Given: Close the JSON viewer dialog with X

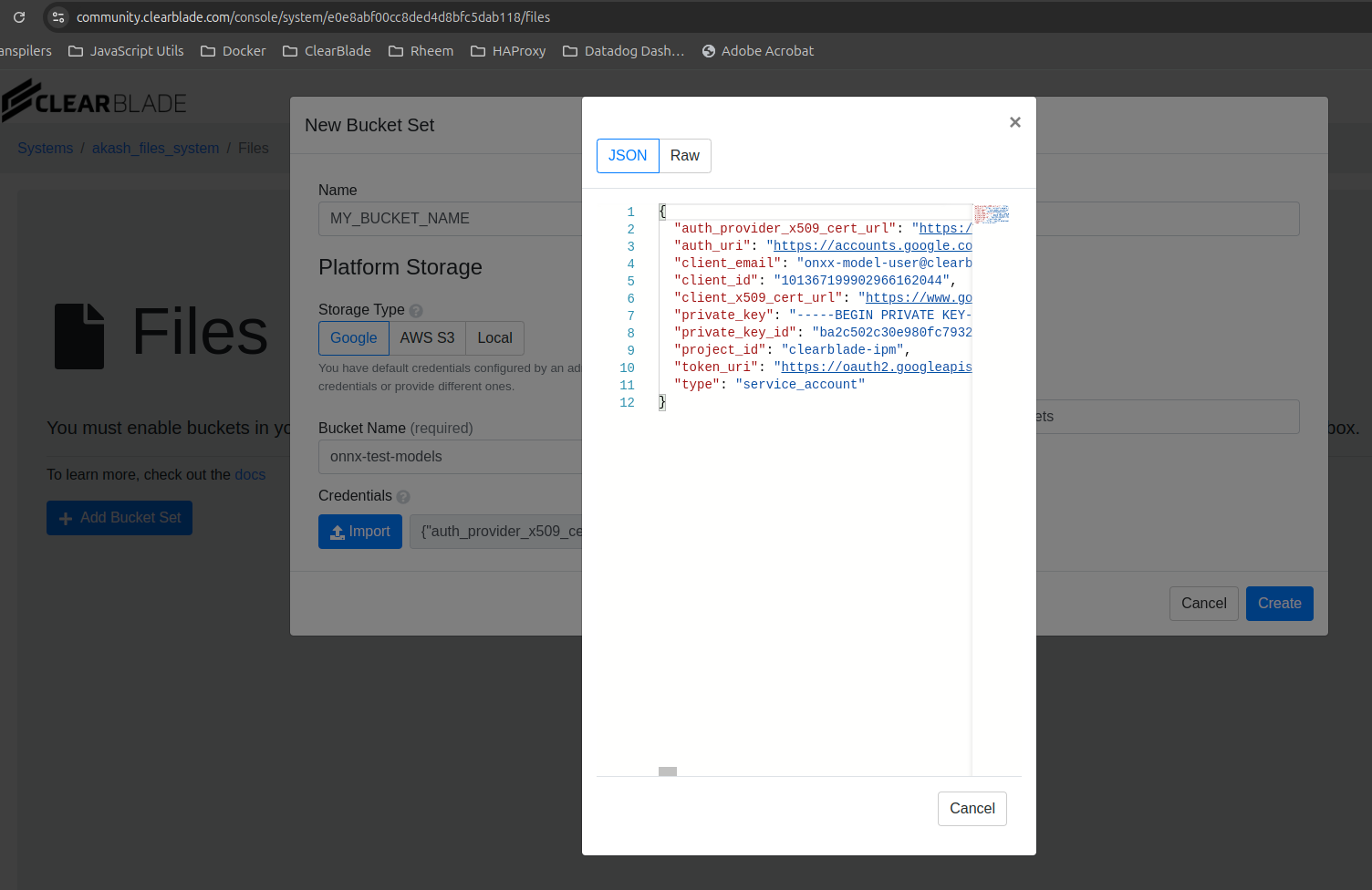Looking at the screenshot, I should coord(1014,122).
